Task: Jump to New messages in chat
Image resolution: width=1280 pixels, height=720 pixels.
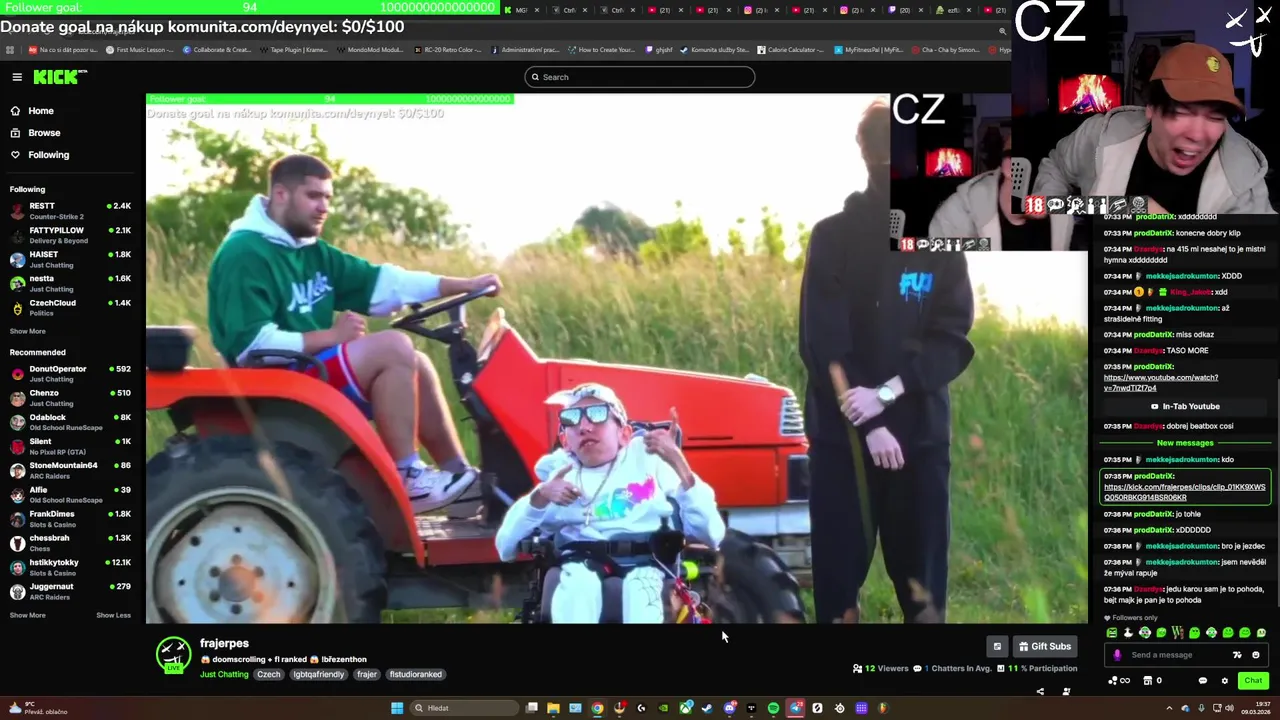Action: (x=1185, y=443)
